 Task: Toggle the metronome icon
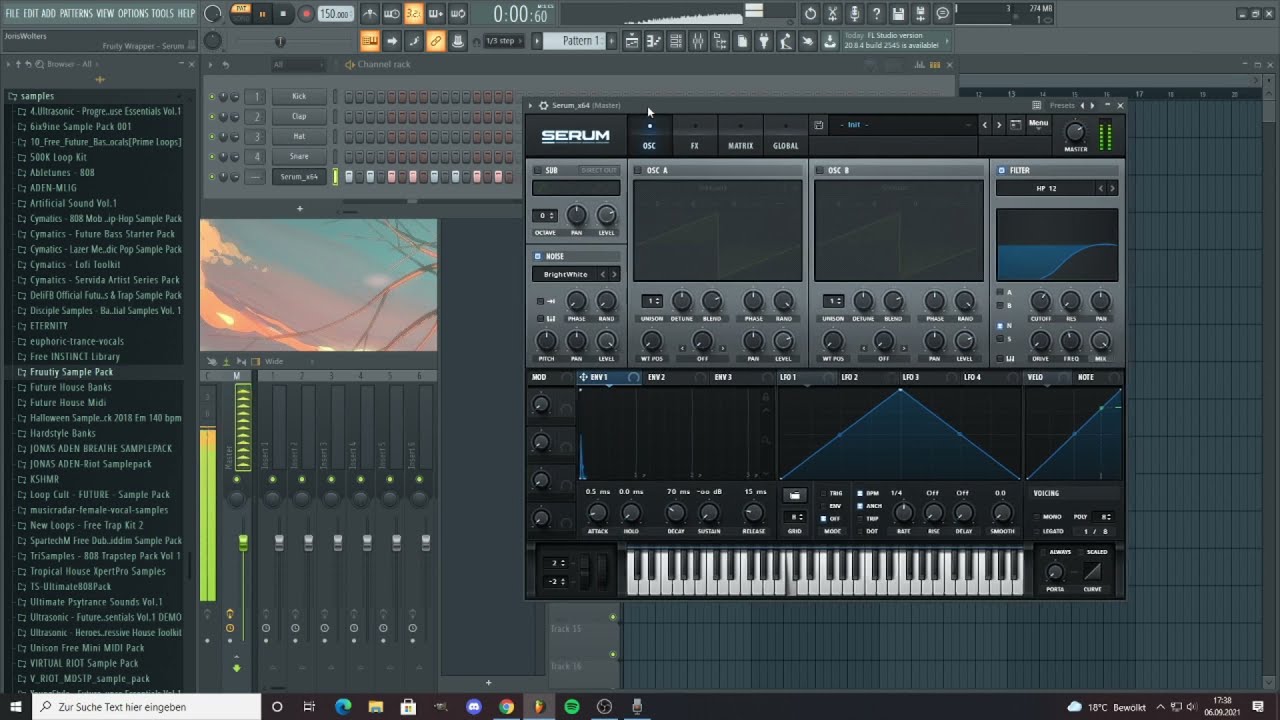point(370,14)
